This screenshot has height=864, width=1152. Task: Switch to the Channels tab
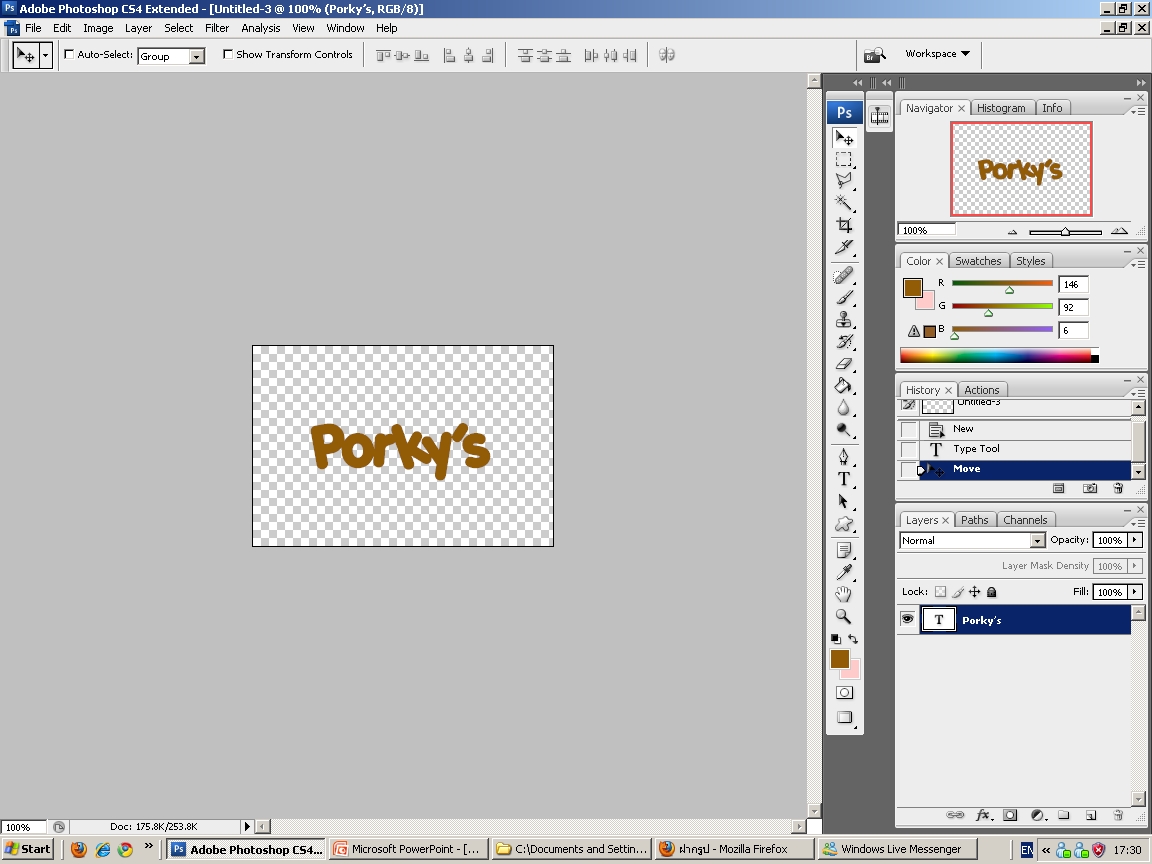click(x=1025, y=520)
